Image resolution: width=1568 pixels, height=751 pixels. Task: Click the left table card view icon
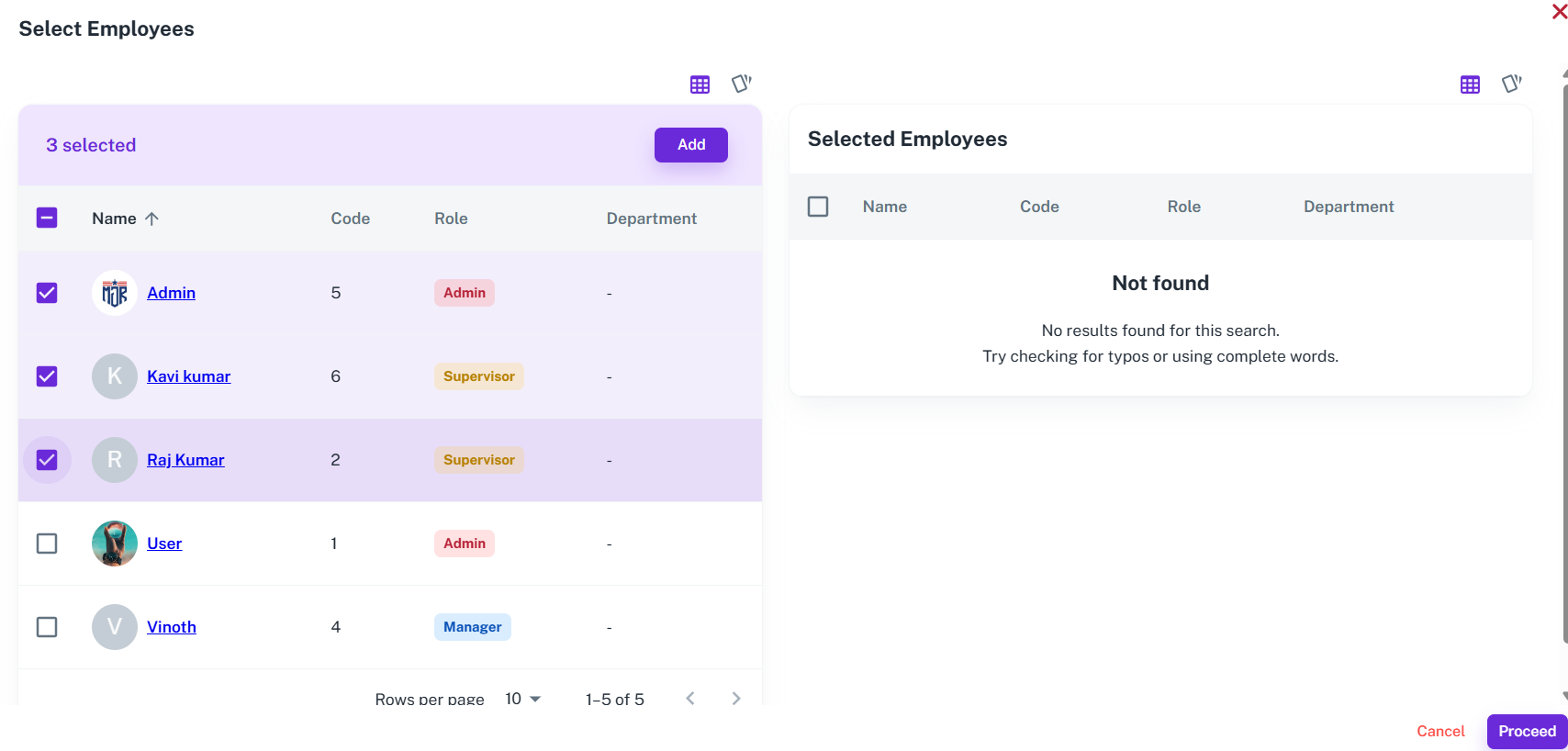pos(741,84)
